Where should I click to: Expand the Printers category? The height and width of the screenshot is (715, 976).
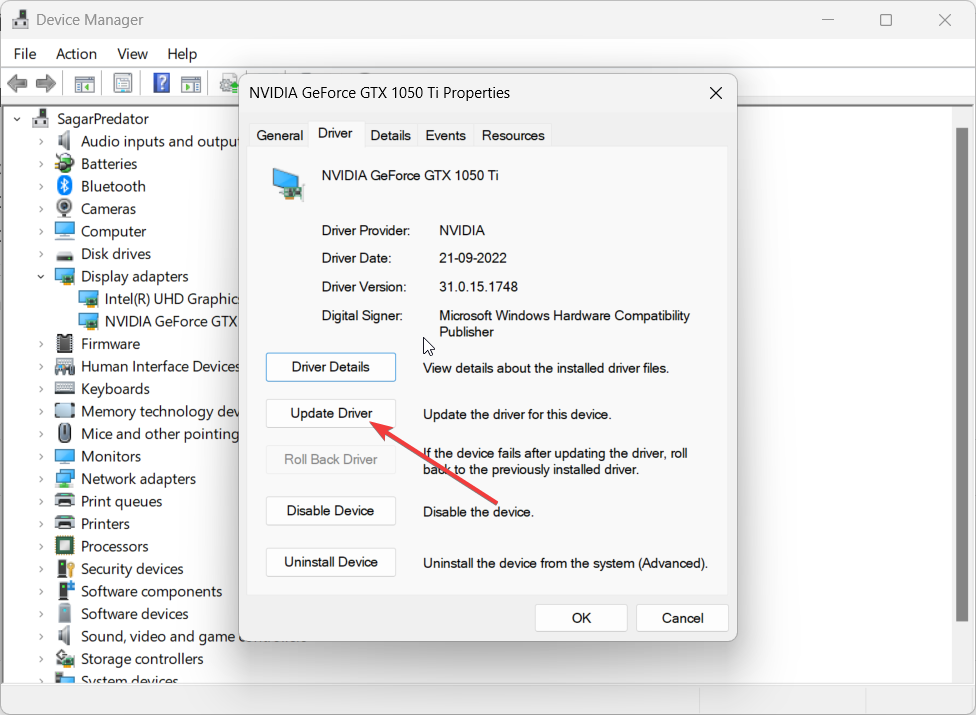[40, 524]
